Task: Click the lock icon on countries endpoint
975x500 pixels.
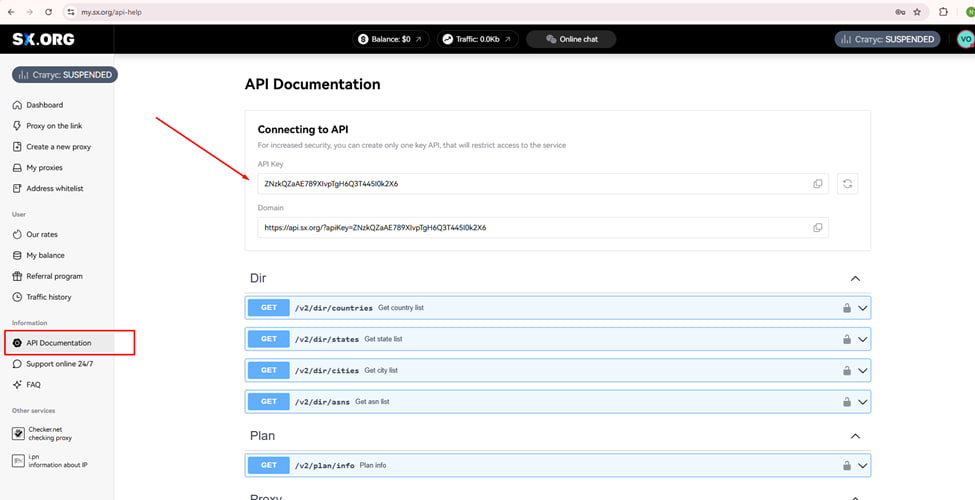Action: tap(846, 308)
